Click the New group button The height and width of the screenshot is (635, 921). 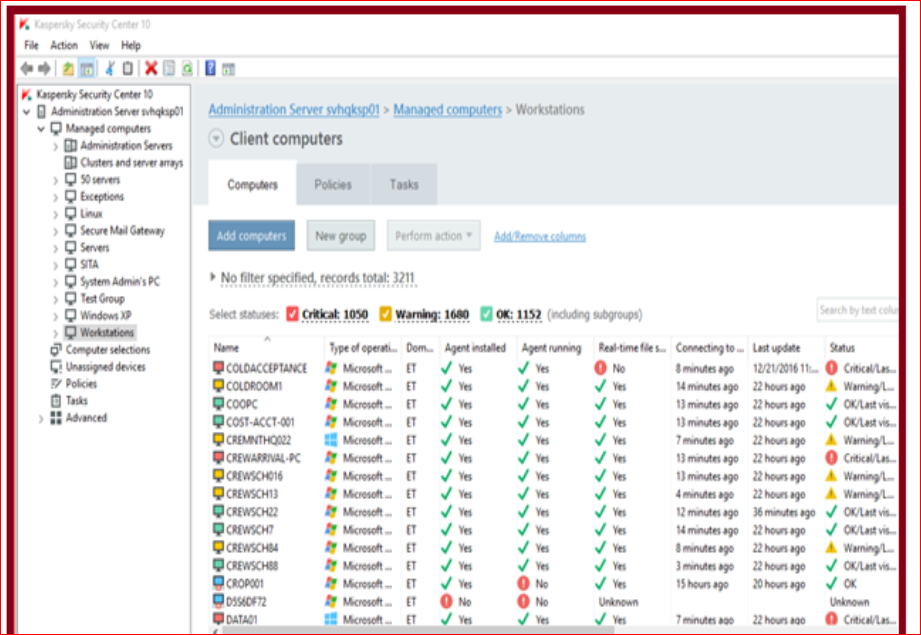[x=341, y=236]
